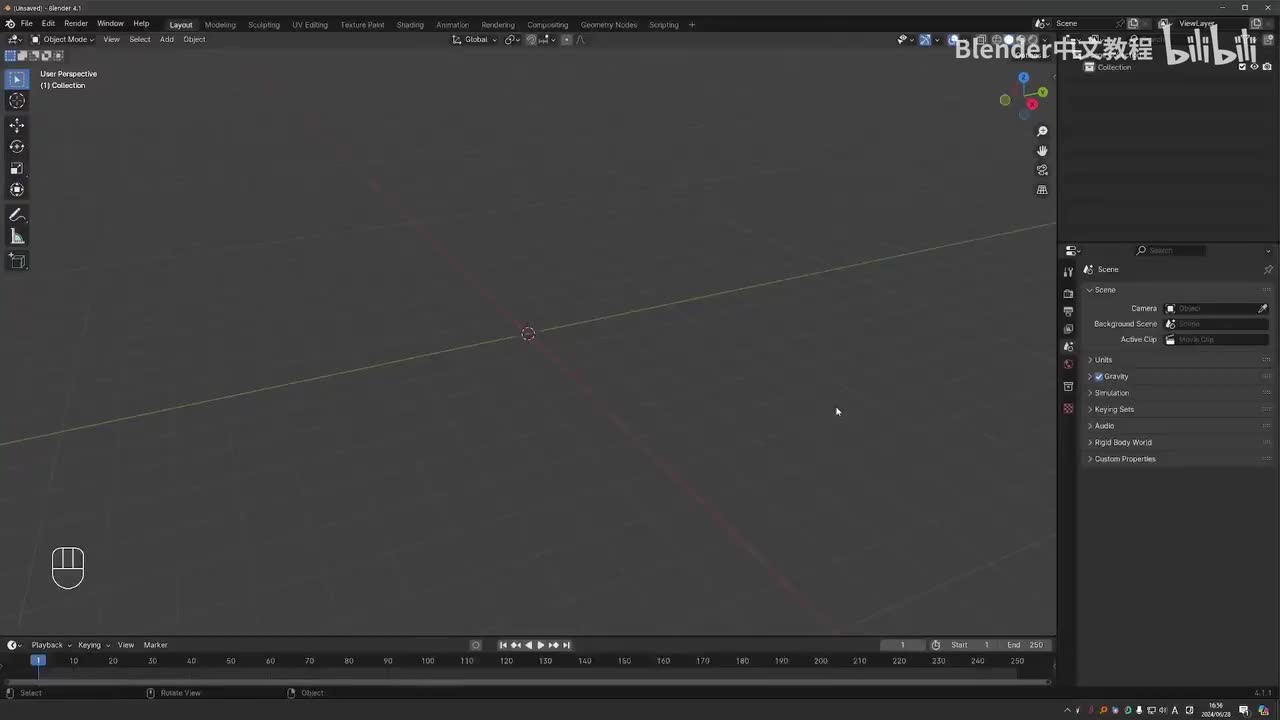Choose the Move tool
1280x720 pixels.
17,125
